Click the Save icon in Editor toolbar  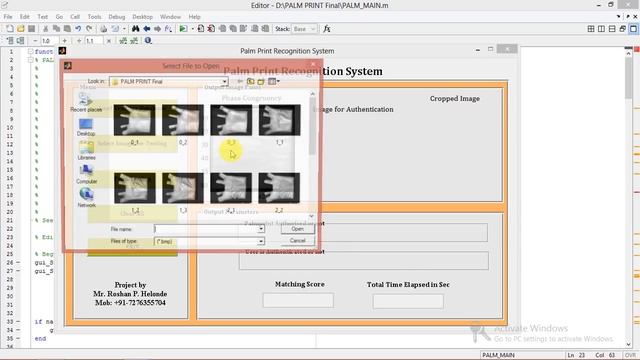click(31, 29)
